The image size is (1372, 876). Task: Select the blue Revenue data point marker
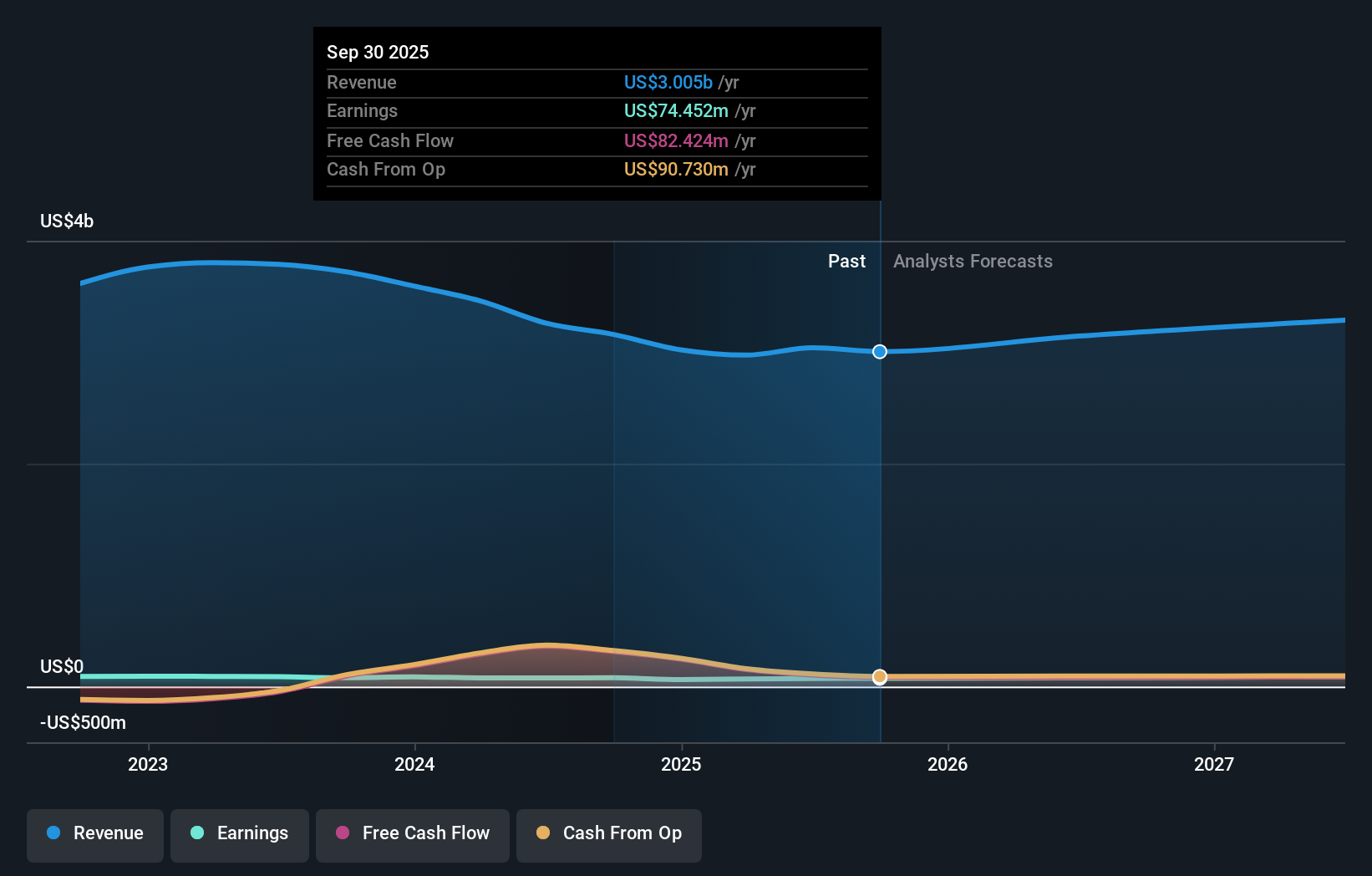[x=879, y=352]
